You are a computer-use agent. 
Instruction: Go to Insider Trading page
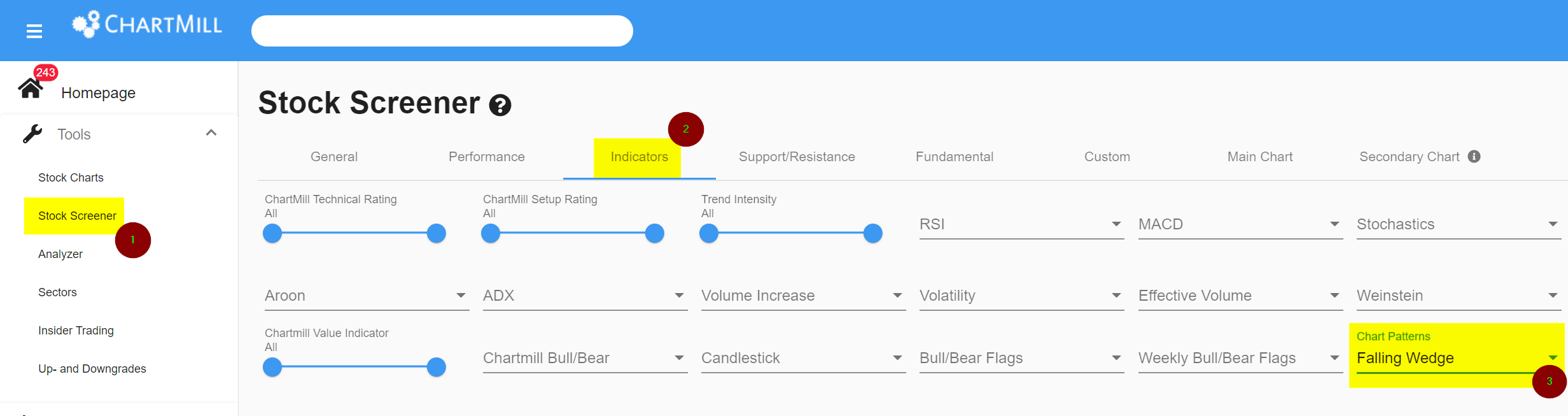pyautogui.click(x=76, y=331)
